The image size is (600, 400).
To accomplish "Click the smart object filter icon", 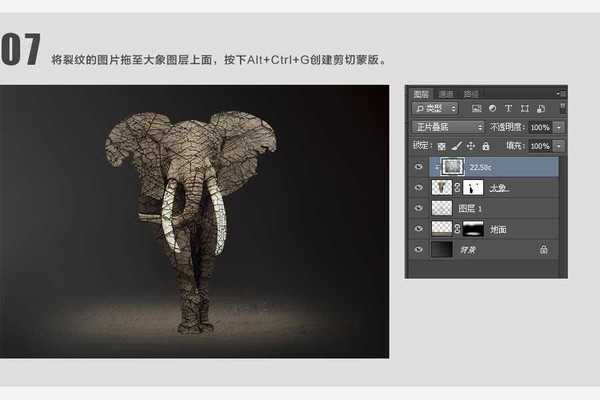I will pos(537,108).
